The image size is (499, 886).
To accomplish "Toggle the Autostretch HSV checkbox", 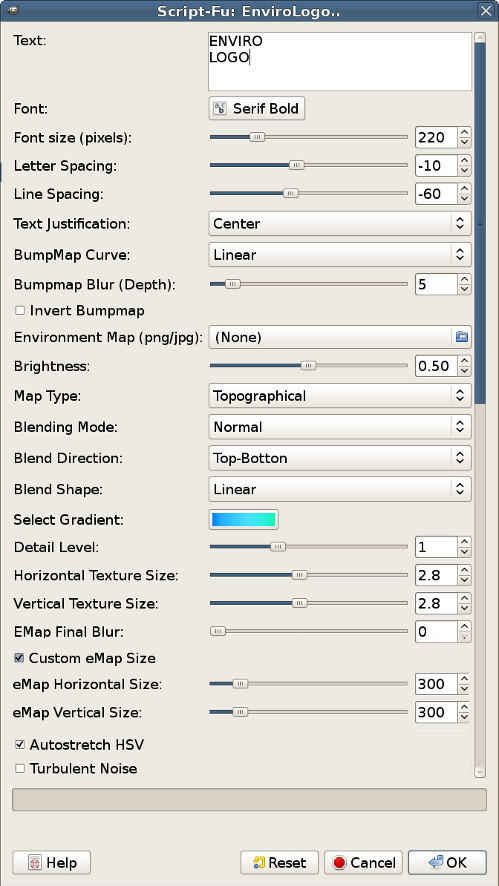I will (x=20, y=745).
